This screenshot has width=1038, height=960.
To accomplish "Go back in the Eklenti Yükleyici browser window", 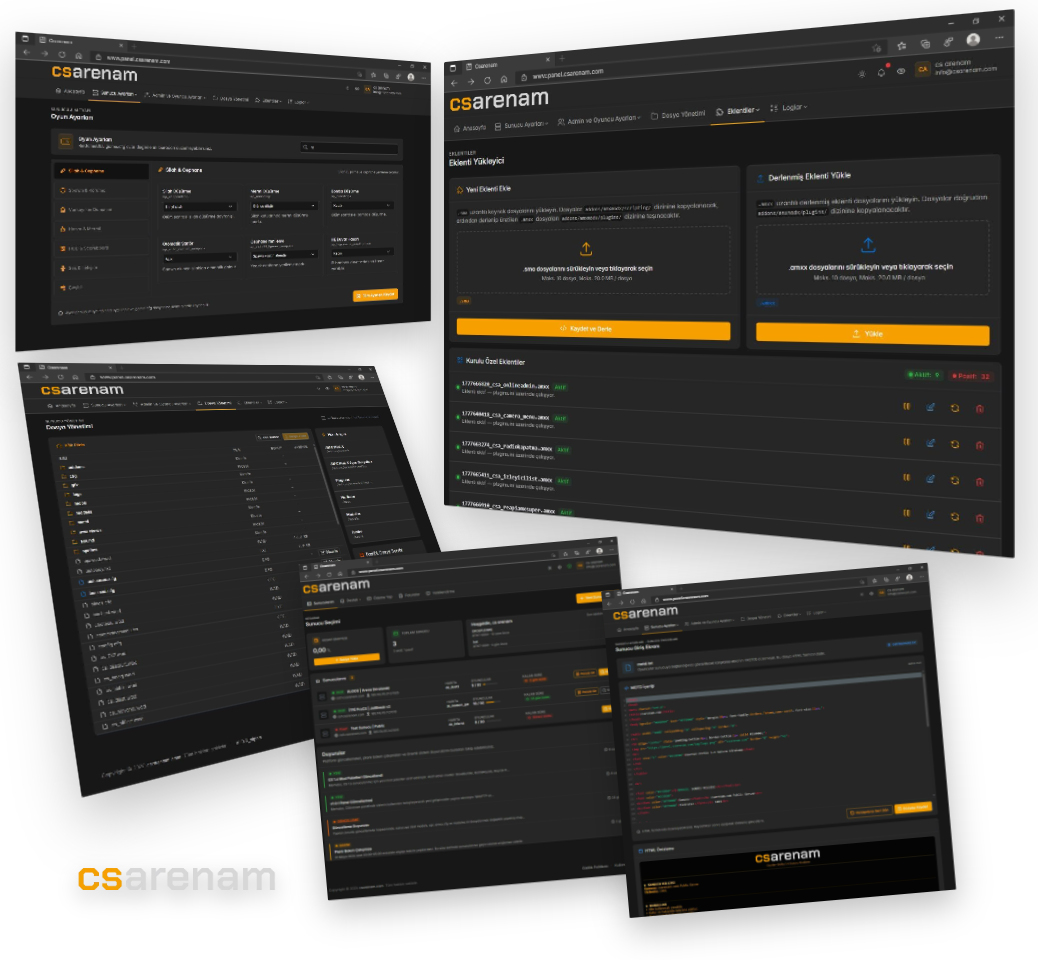I will coord(454,83).
